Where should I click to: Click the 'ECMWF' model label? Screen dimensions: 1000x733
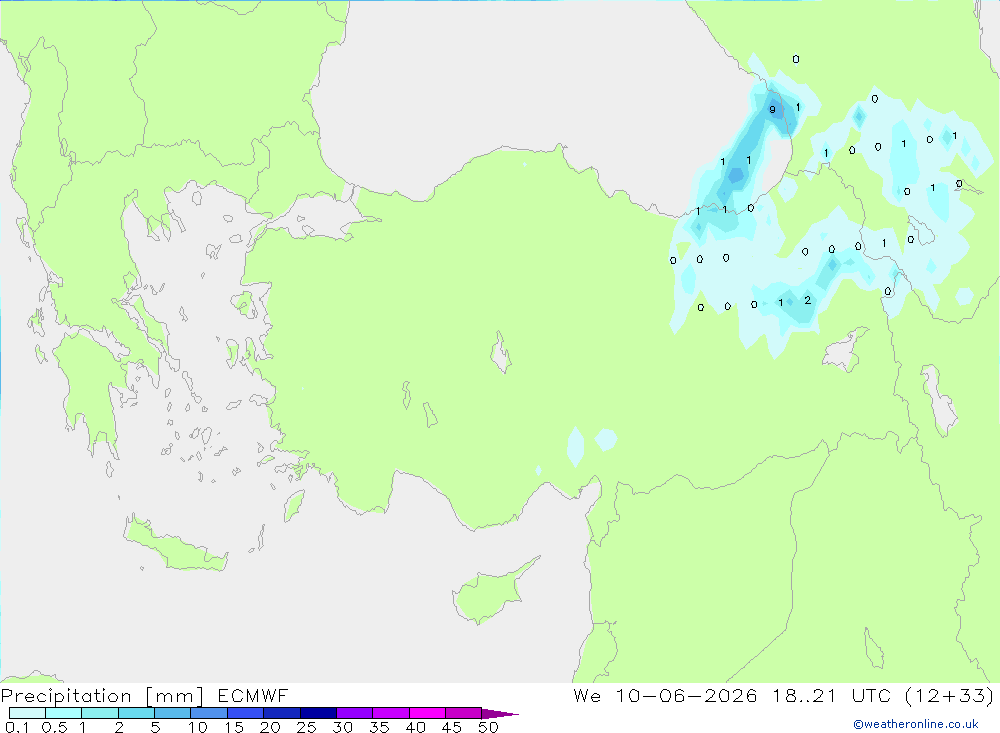(x=253, y=695)
